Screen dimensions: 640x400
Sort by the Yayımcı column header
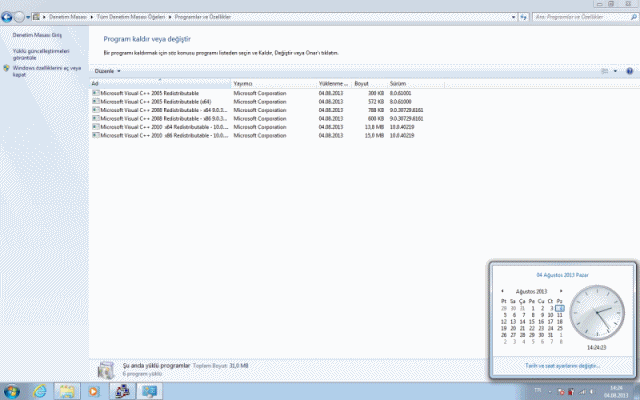[273, 83]
